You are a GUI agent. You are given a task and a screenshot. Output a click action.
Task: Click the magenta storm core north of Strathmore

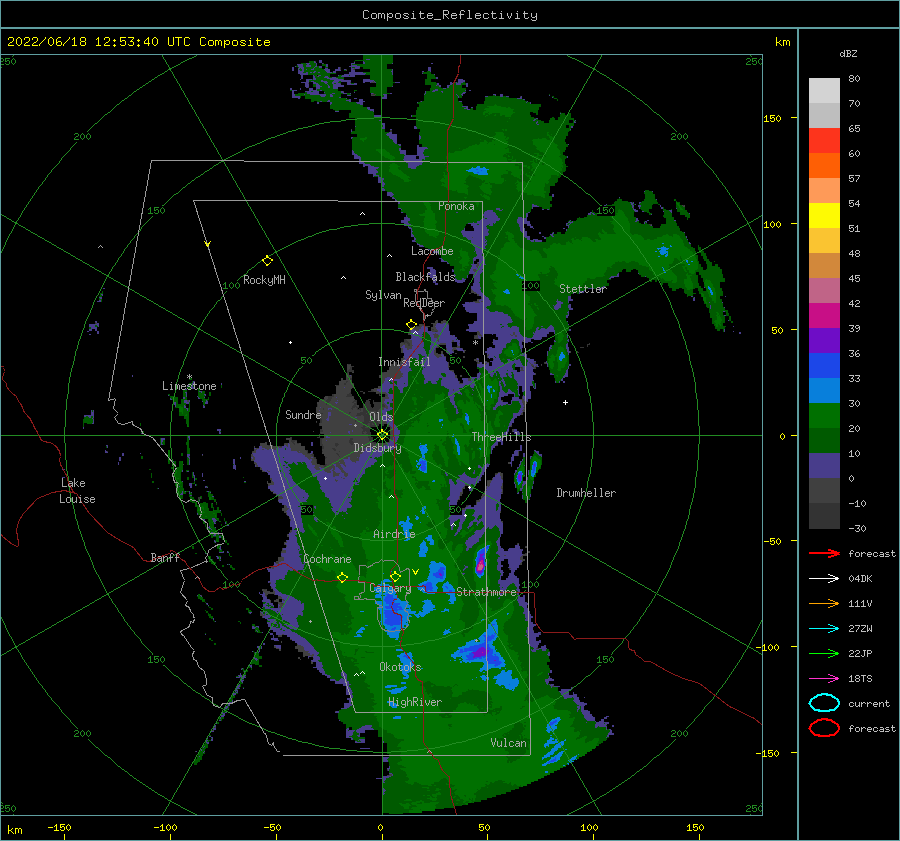click(480, 565)
